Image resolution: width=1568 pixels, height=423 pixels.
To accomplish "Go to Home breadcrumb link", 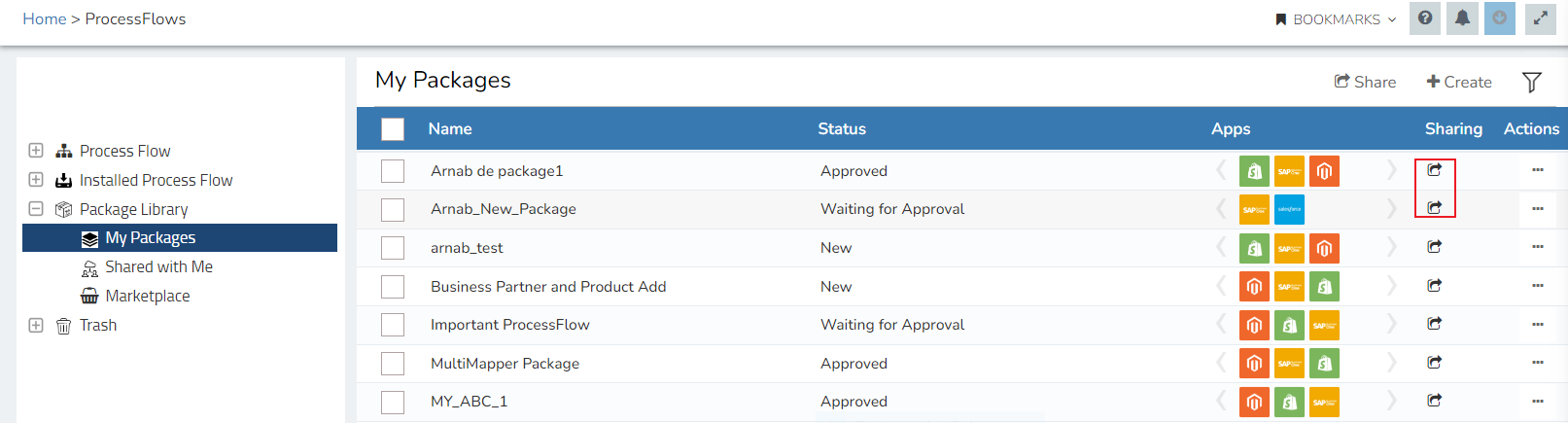I will click(45, 19).
